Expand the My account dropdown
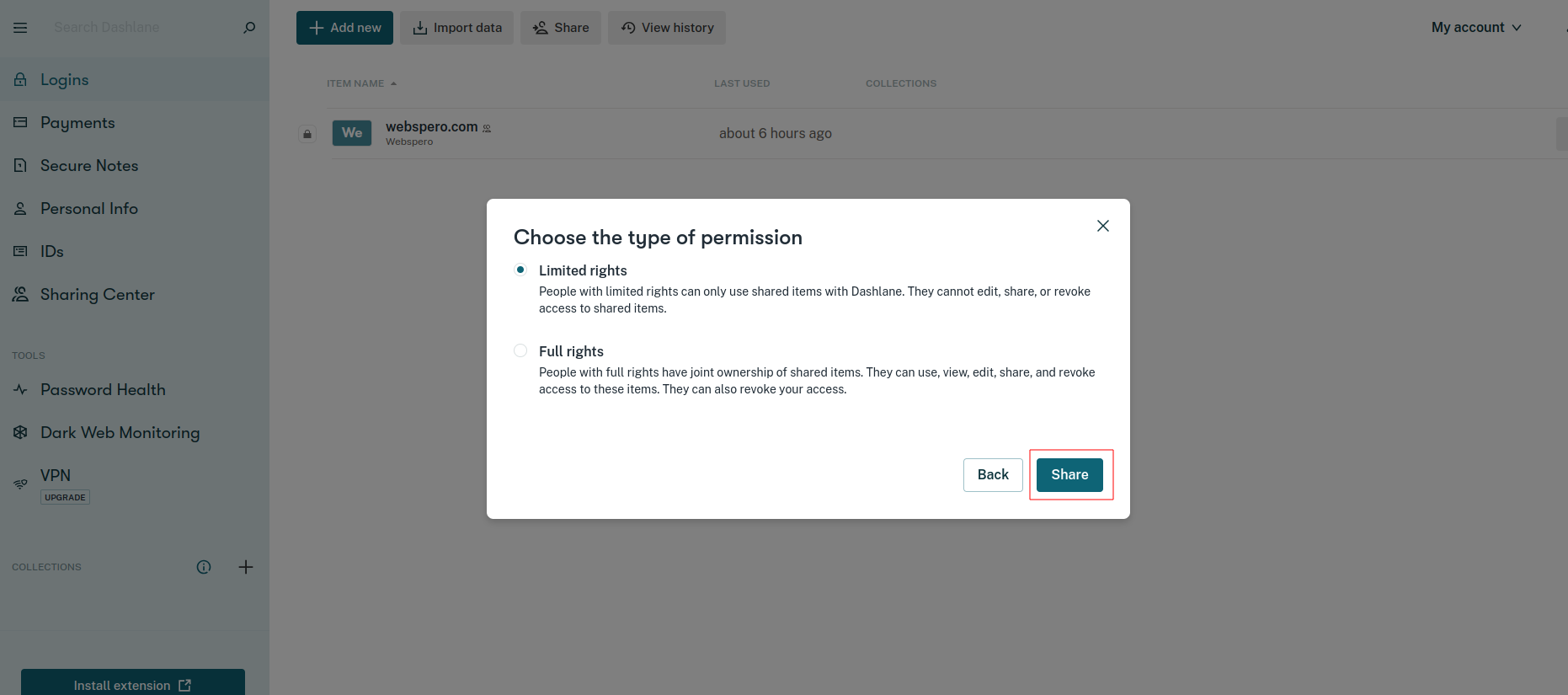Viewport: 1568px width, 695px height. pyautogui.click(x=1476, y=28)
